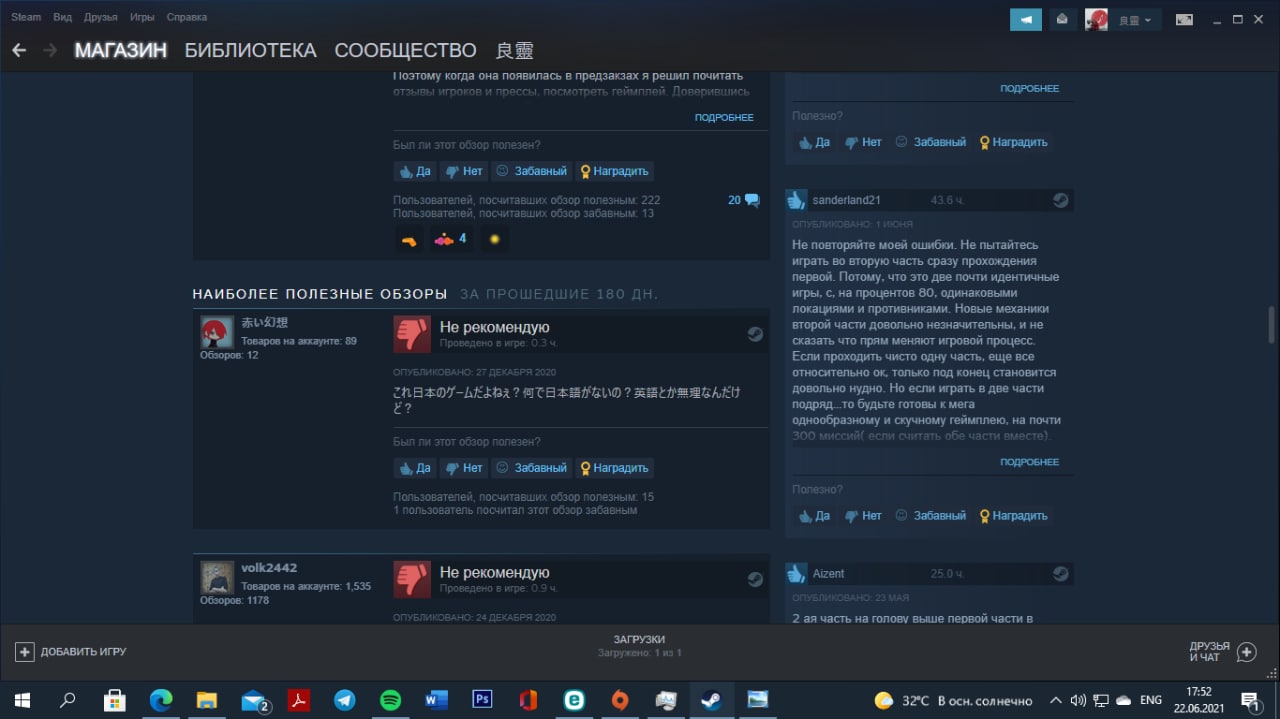Expand top review via ПОДРОБНЕЕ on the left
Screen dimensions: 1280x719
[724, 118]
